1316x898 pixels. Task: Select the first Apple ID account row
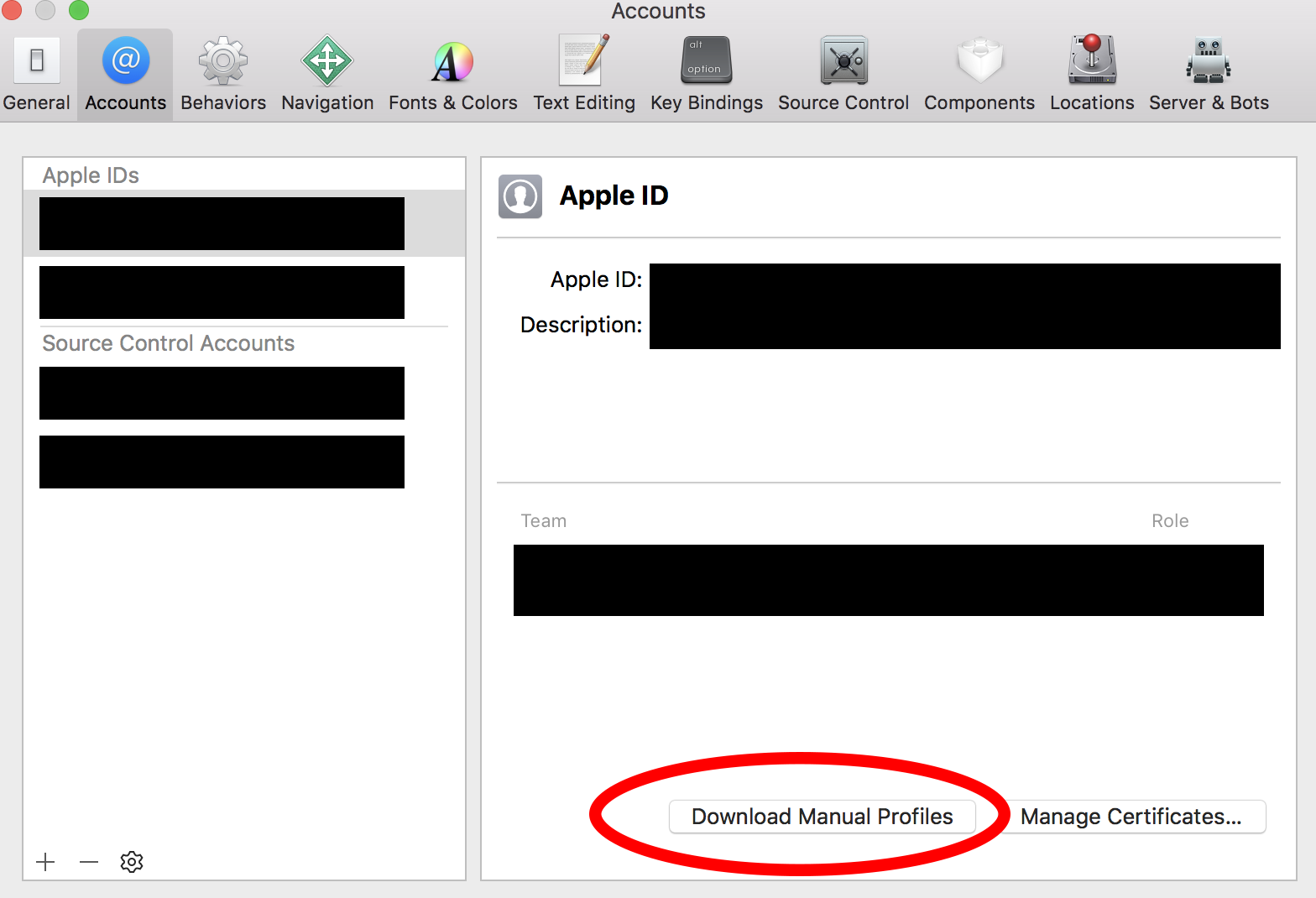[244, 223]
